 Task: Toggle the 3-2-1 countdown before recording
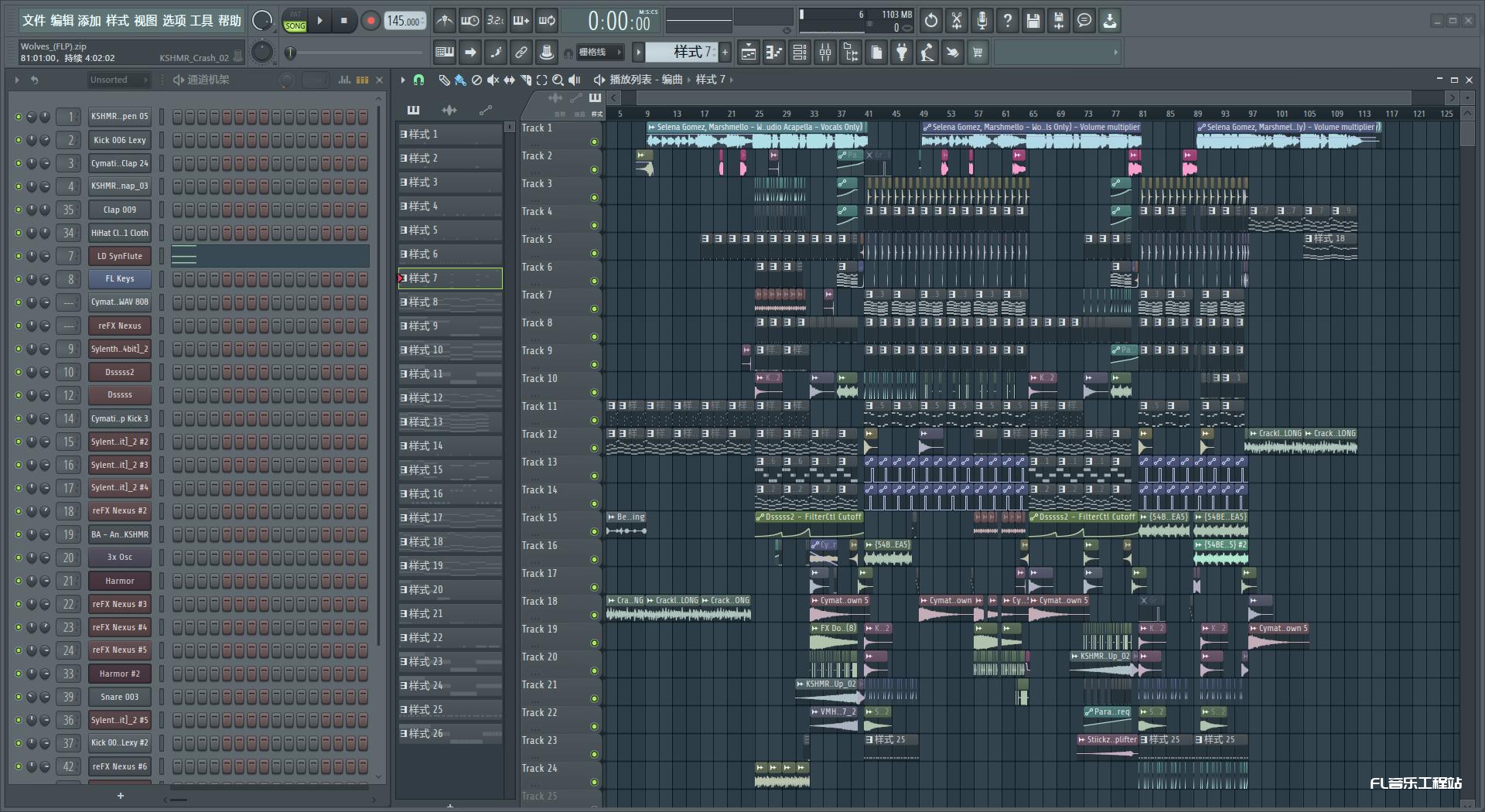pos(496,21)
